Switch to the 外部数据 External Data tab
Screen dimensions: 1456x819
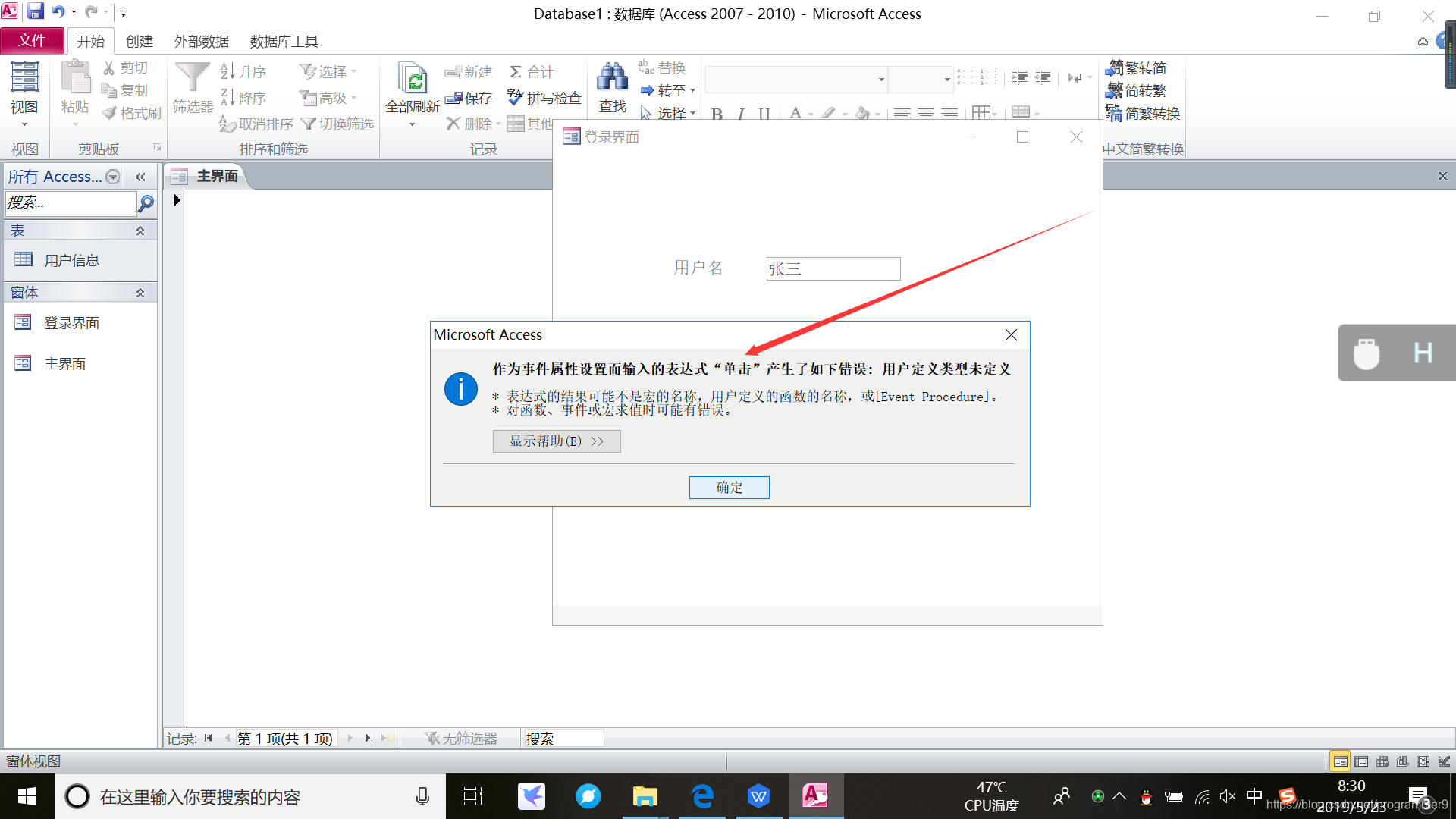202,41
